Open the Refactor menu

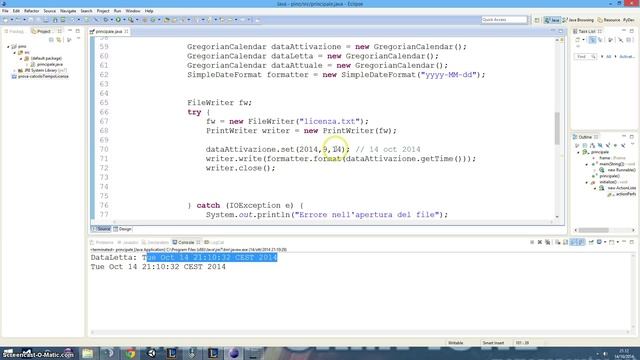31,11
